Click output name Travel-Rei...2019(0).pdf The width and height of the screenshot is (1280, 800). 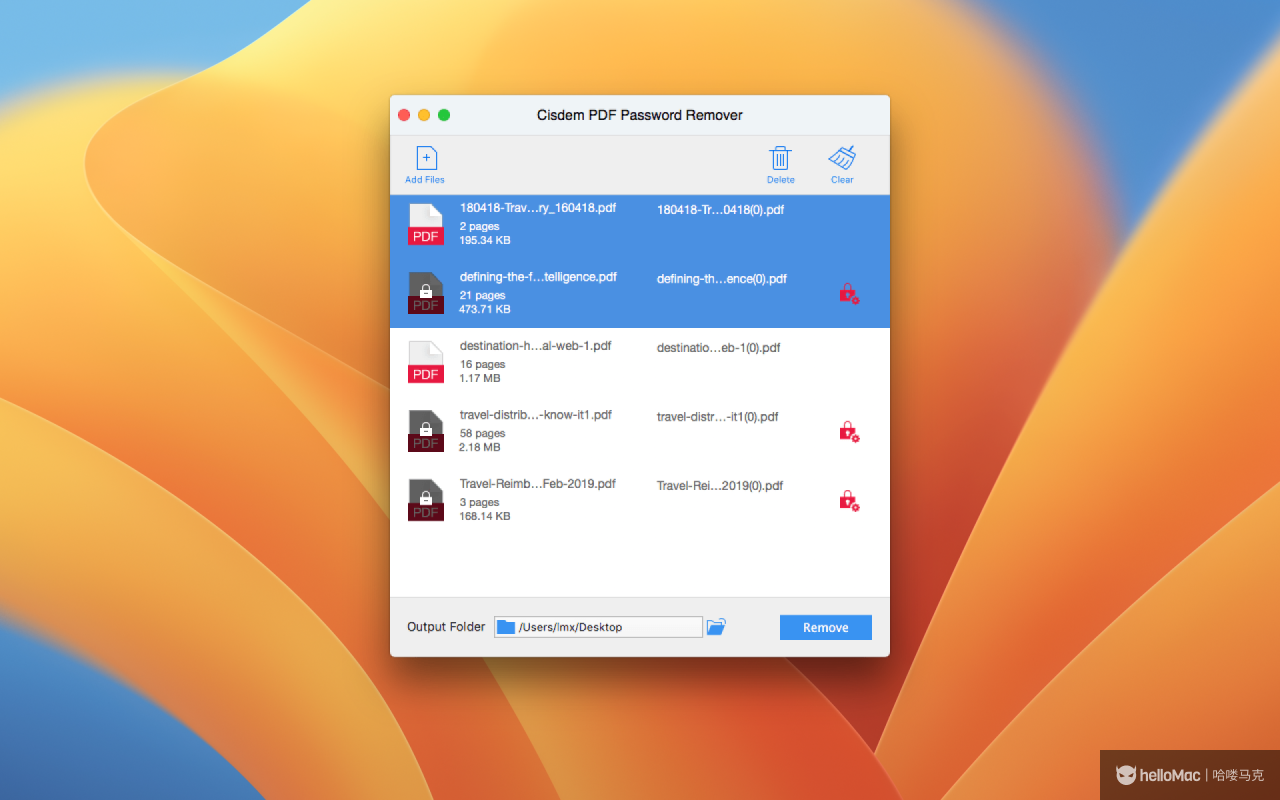(720, 486)
